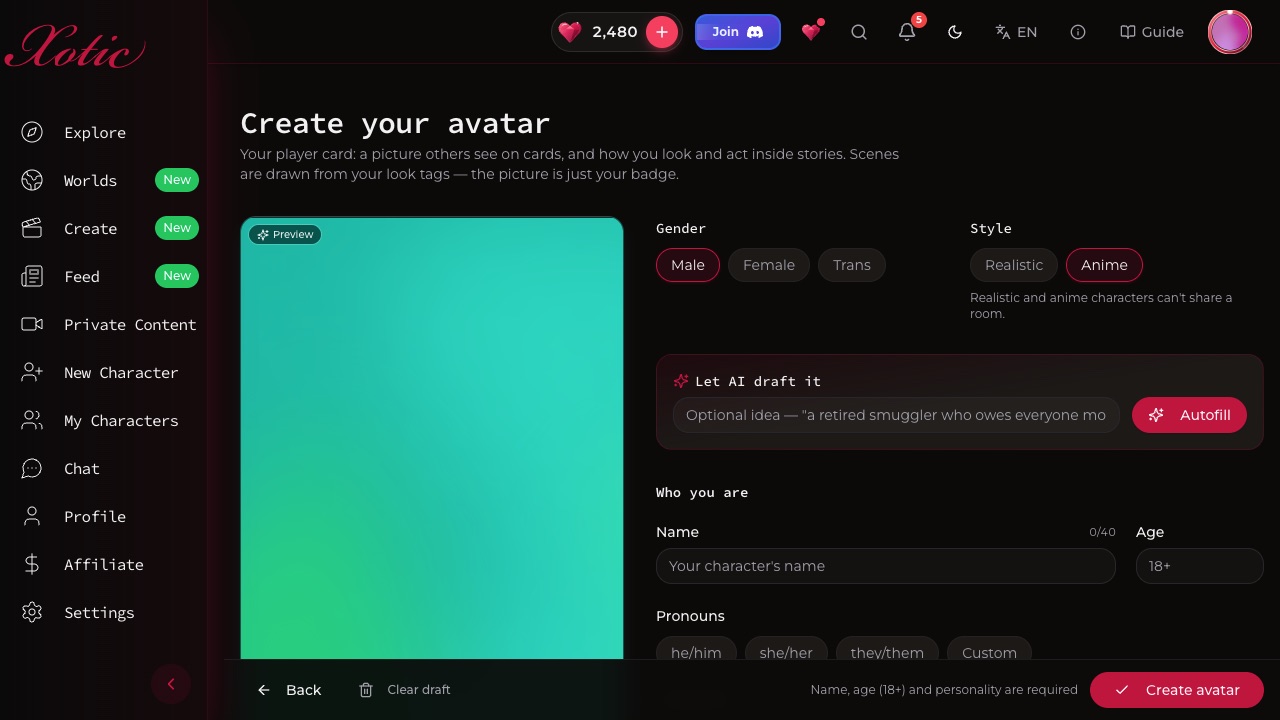Click the My Characters people icon

tap(32, 420)
